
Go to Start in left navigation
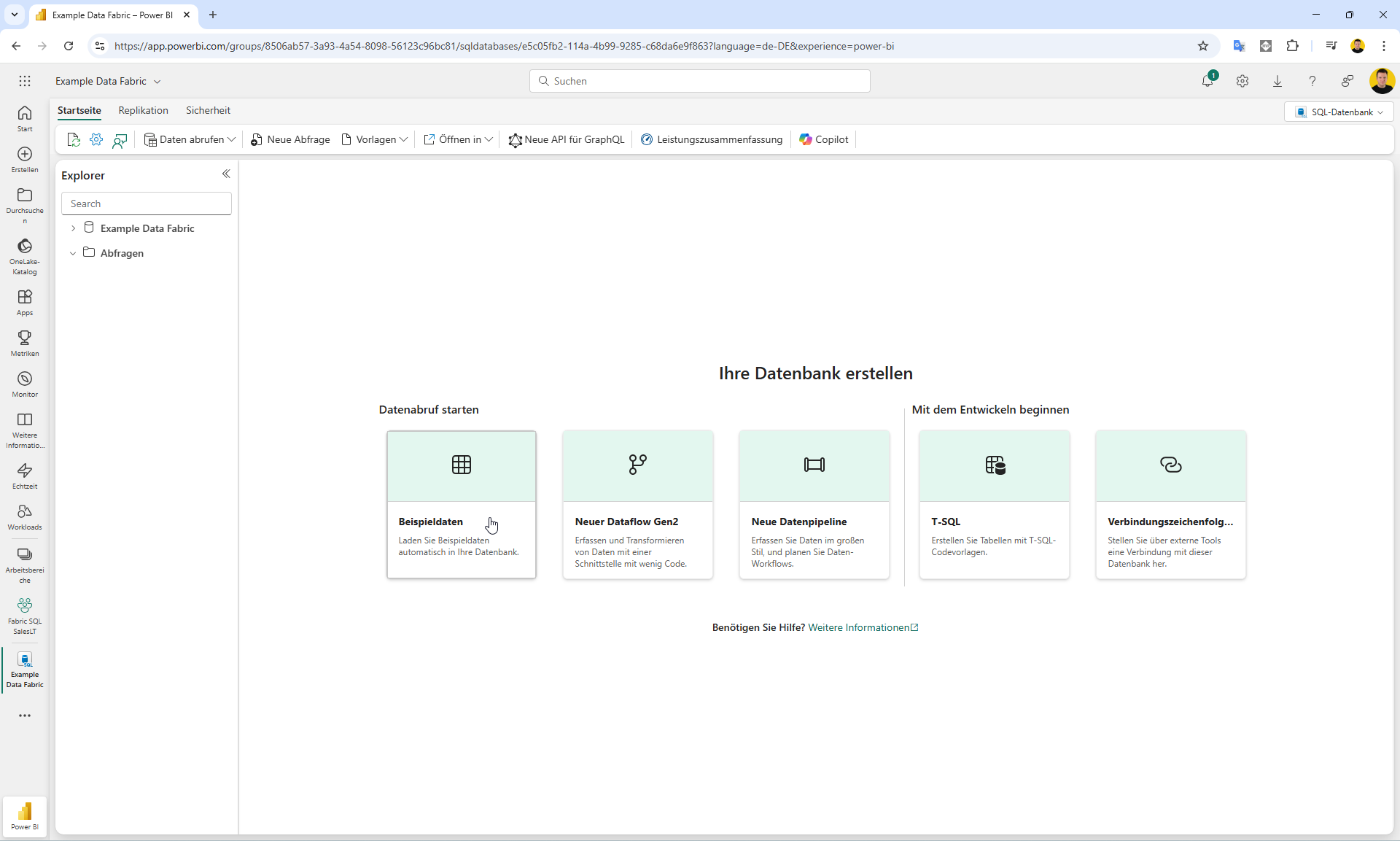[x=25, y=119]
